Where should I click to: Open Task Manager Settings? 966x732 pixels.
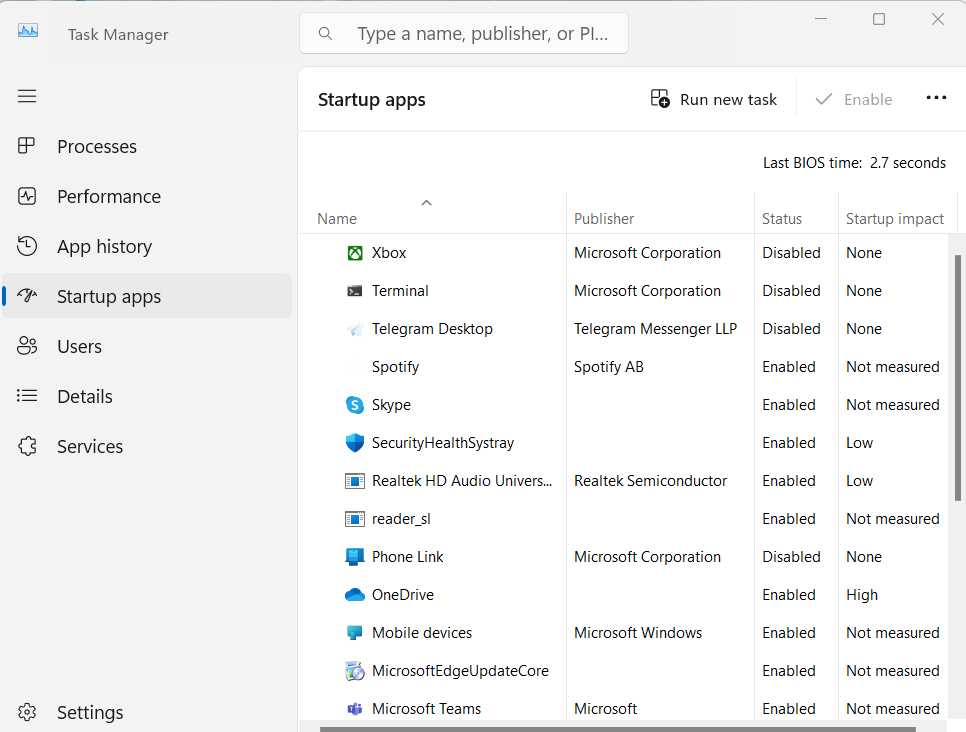[x=90, y=713]
